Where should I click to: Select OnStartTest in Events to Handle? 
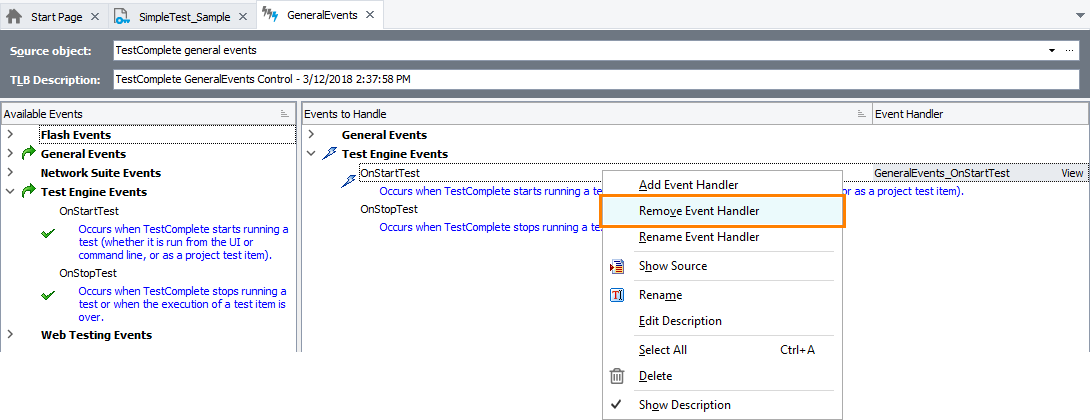(x=390, y=172)
